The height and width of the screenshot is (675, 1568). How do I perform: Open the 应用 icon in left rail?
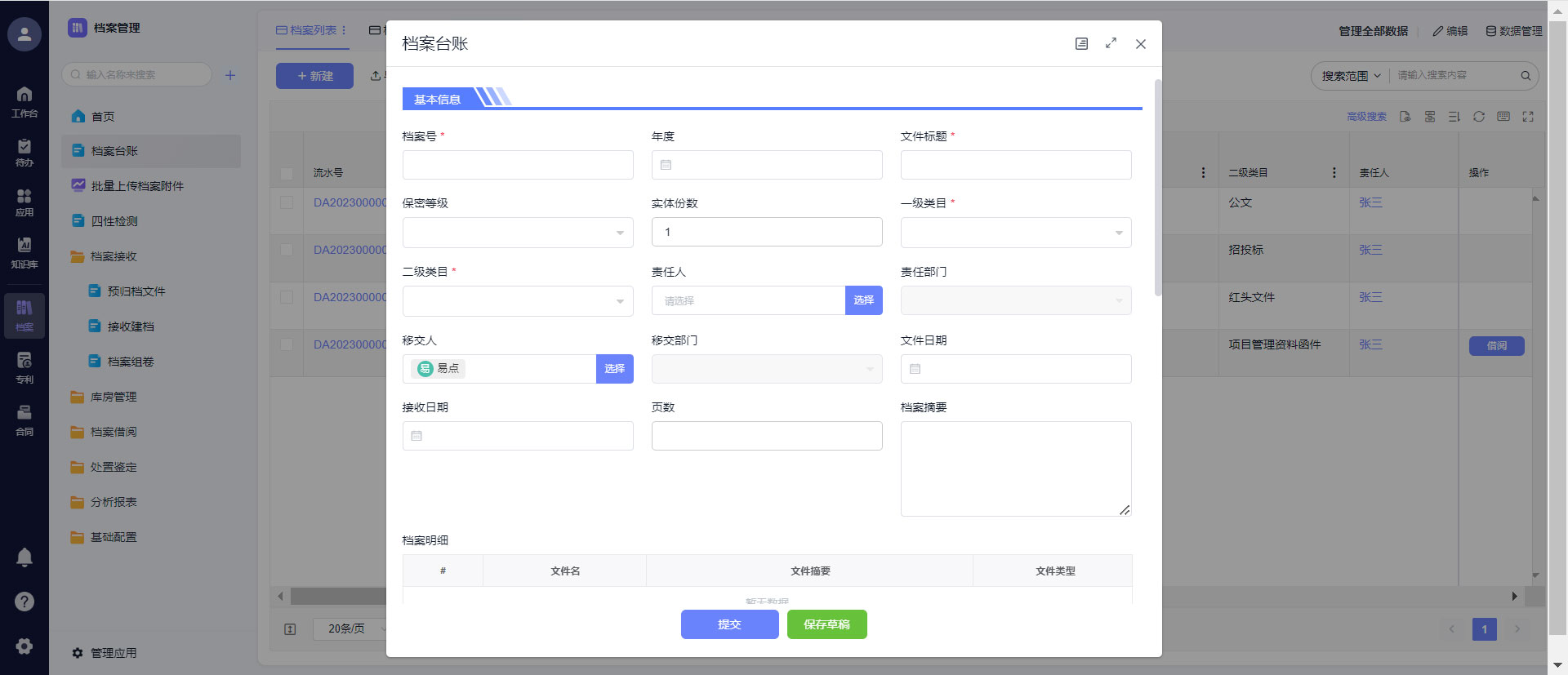click(24, 202)
